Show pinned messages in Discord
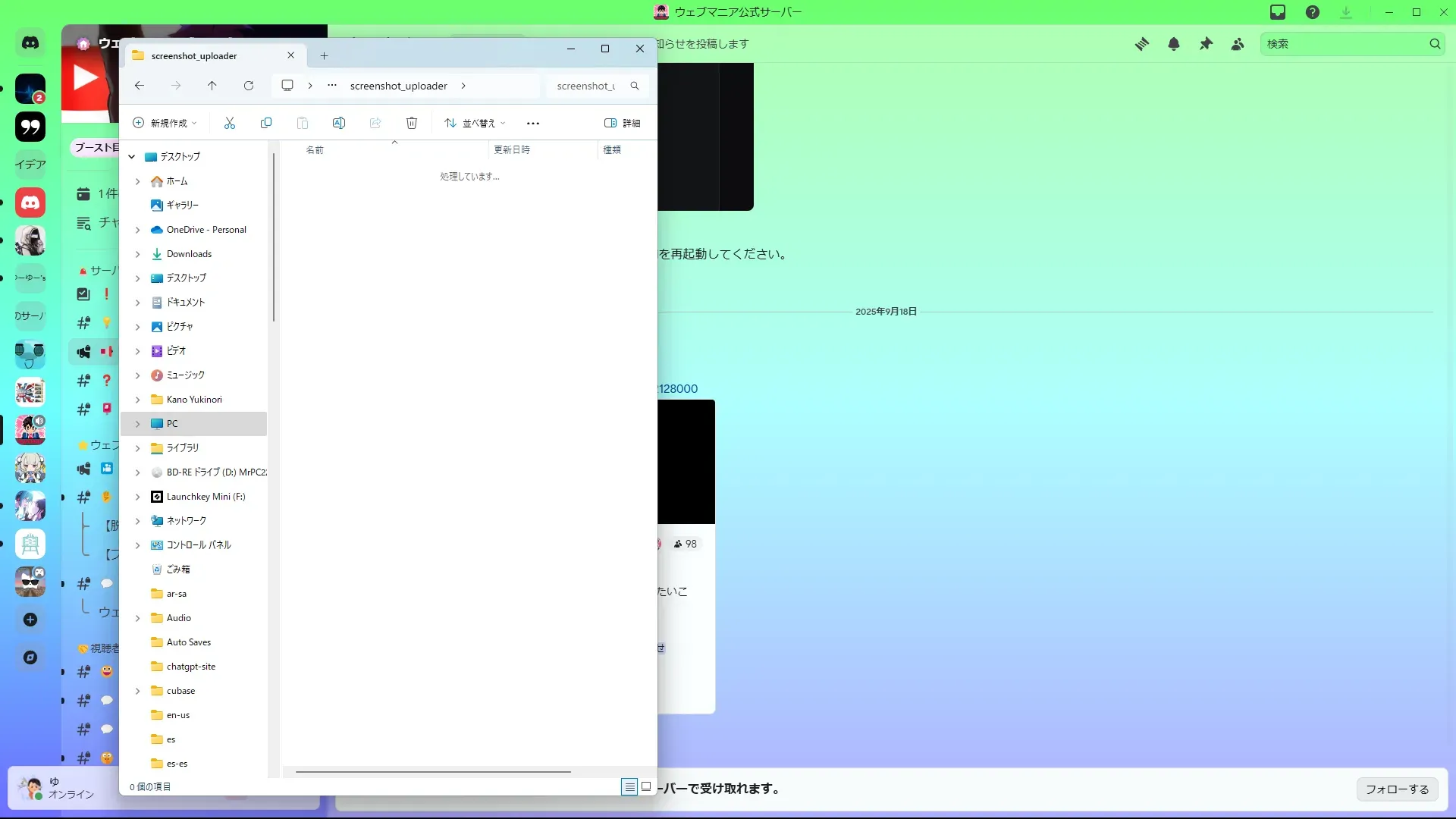The width and height of the screenshot is (1456, 819). (x=1206, y=44)
